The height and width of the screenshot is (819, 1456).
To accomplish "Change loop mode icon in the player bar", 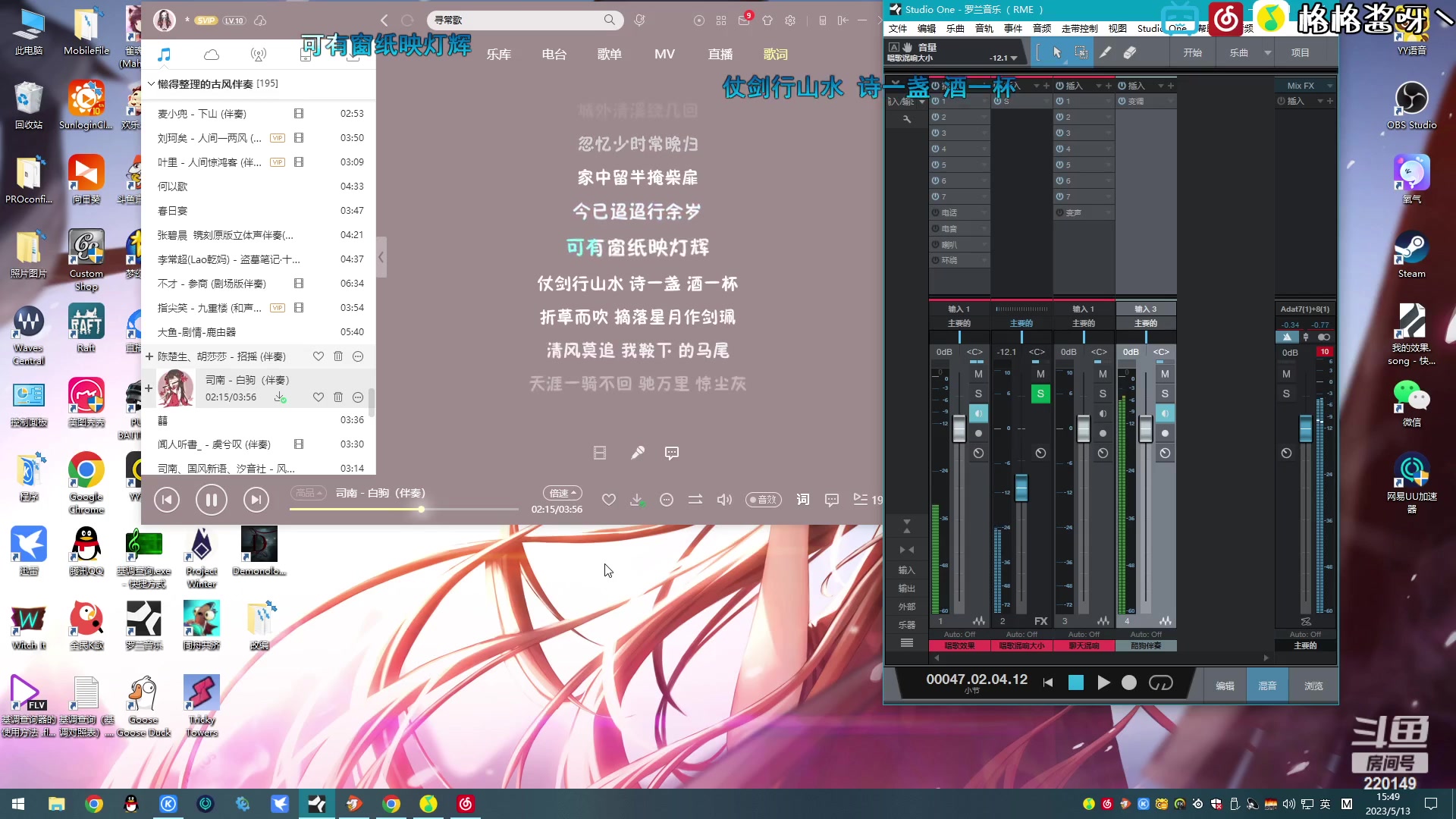I will [x=695, y=500].
